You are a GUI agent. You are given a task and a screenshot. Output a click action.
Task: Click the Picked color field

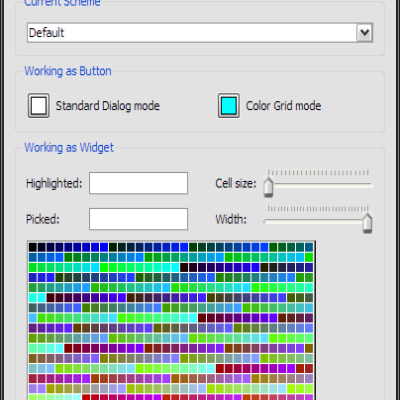tap(138, 219)
